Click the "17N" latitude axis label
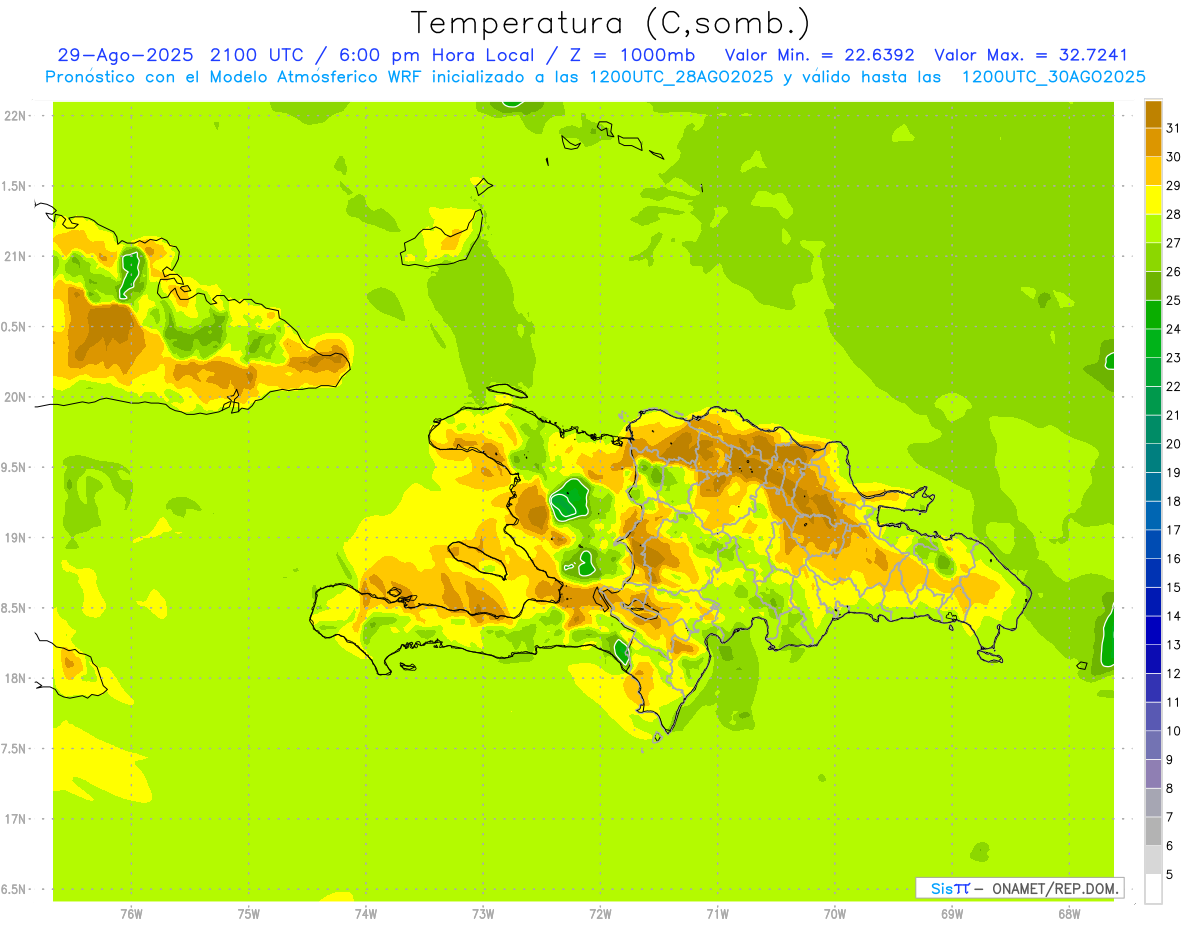This screenshot has height=927, width=1200. tap(15, 819)
